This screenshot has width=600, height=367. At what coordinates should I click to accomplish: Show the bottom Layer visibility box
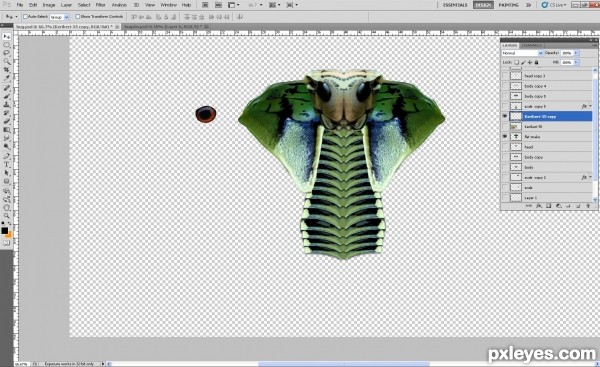coord(505,197)
